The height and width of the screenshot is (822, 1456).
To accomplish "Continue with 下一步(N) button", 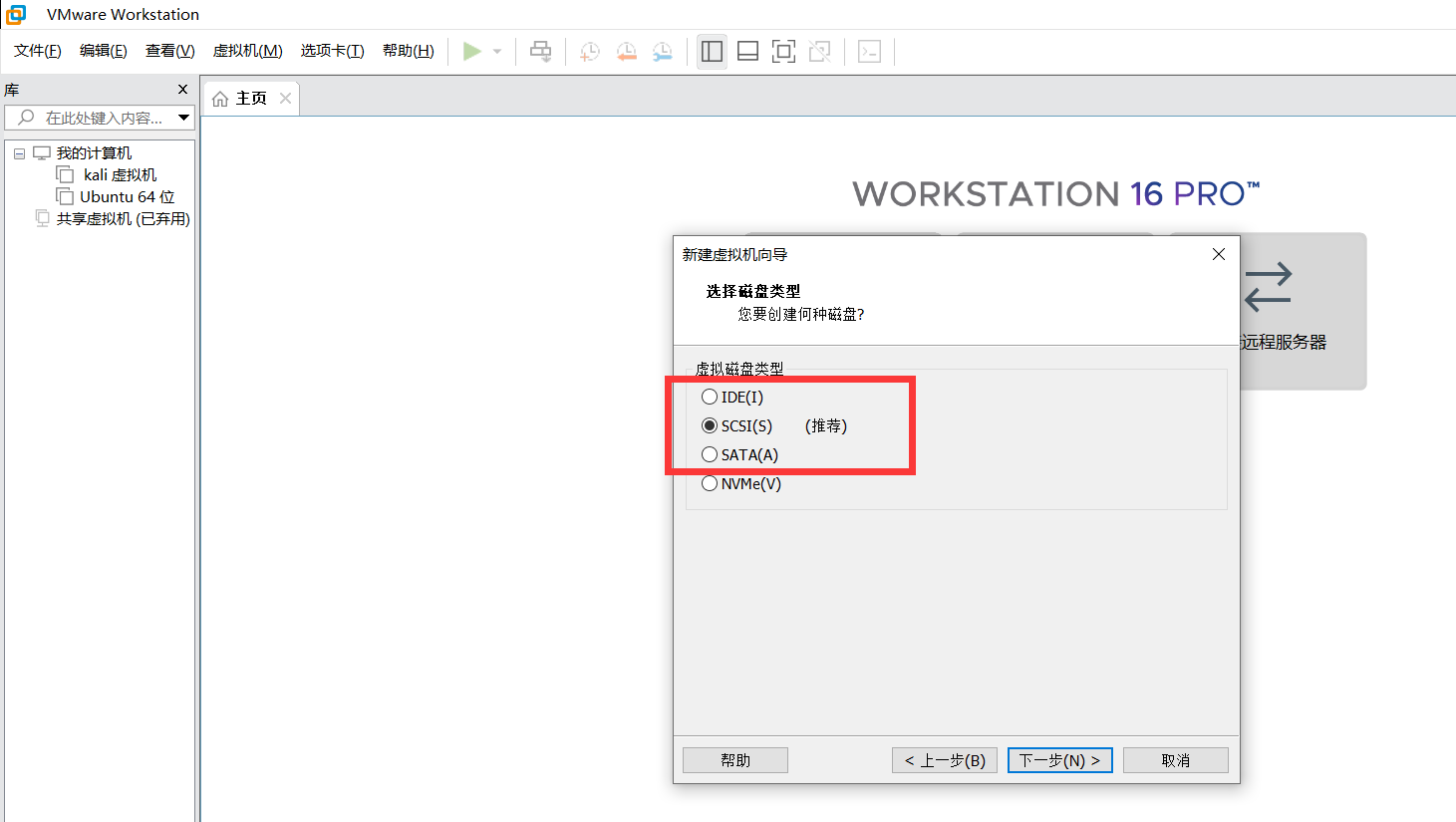I will [x=1060, y=760].
